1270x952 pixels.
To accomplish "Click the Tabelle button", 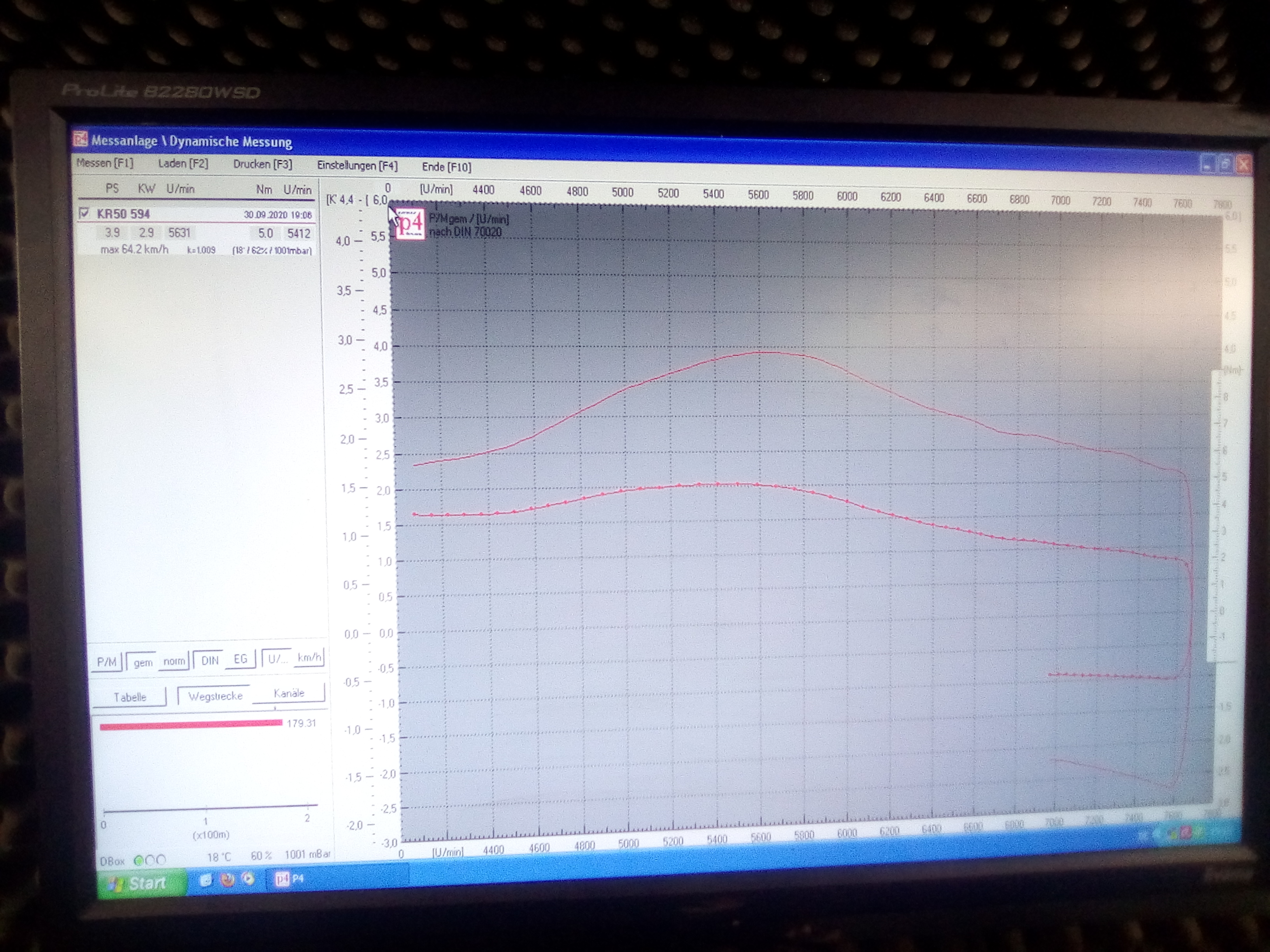I will pyautogui.click(x=130, y=696).
